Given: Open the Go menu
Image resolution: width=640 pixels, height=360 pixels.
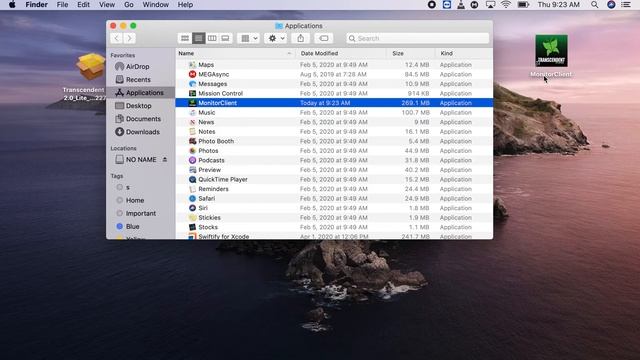Looking at the screenshot, I should coord(129,5).
